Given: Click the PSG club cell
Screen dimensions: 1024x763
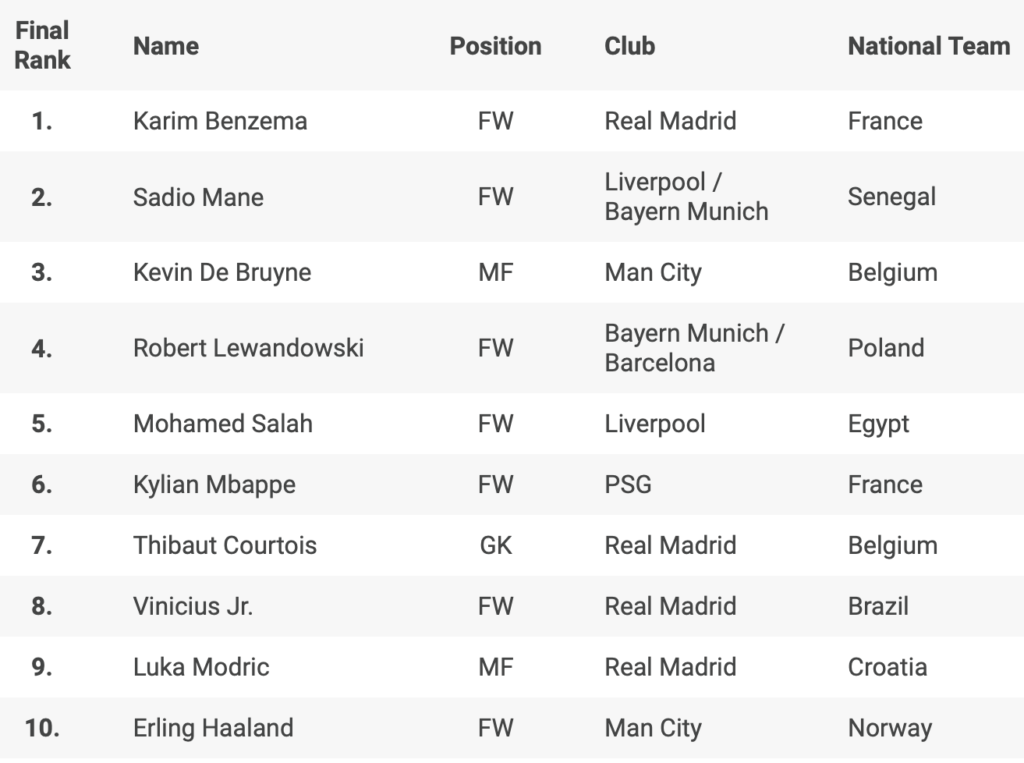Looking at the screenshot, I should click(628, 485).
